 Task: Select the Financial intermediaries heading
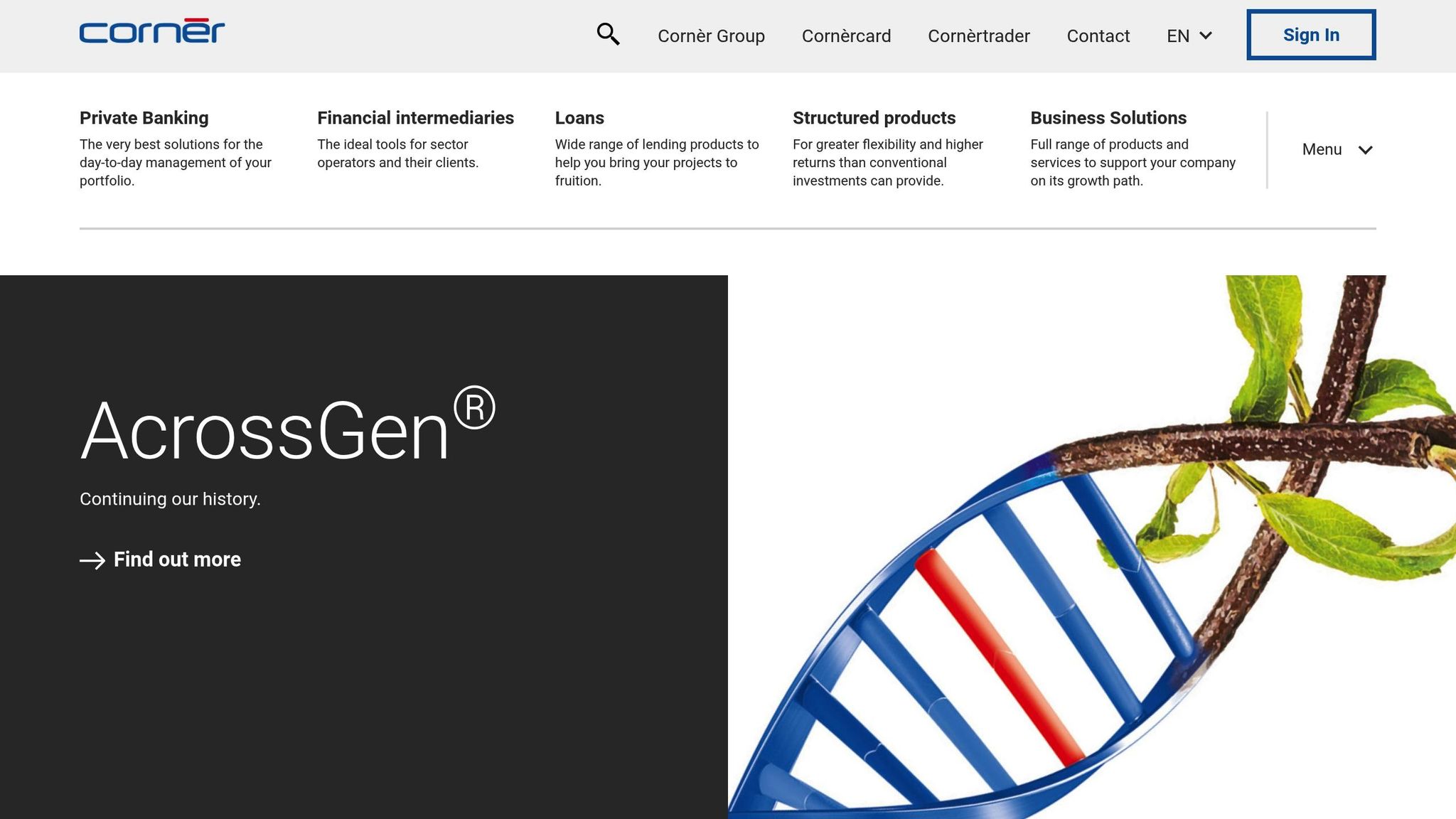415,118
